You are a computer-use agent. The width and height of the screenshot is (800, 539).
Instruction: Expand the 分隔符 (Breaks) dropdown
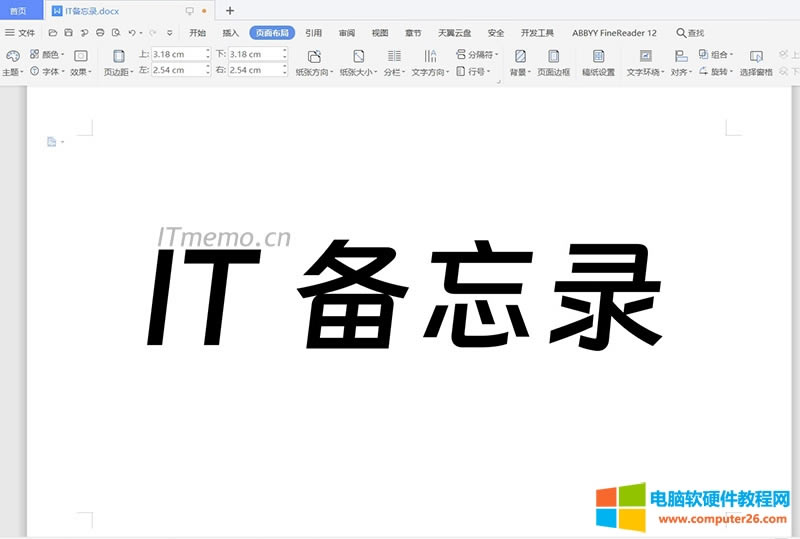[x=476, y=54]
